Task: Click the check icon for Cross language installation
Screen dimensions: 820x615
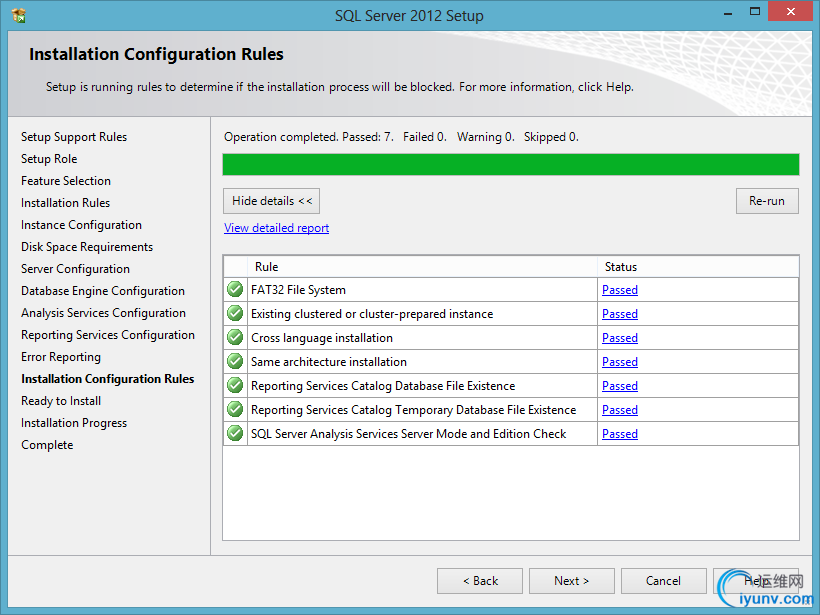Action: (x=235, y=337)
